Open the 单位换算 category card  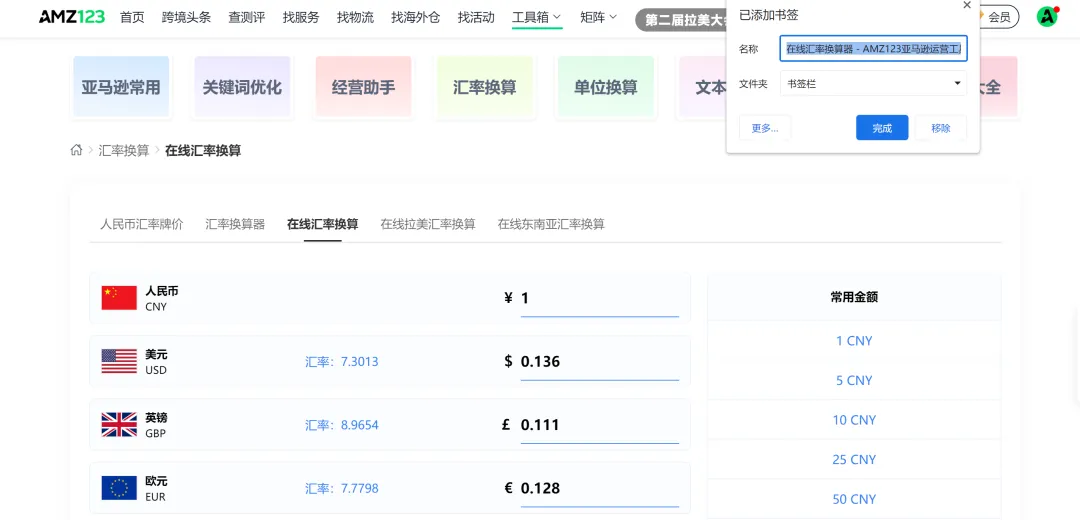click(x=606, y=87)
